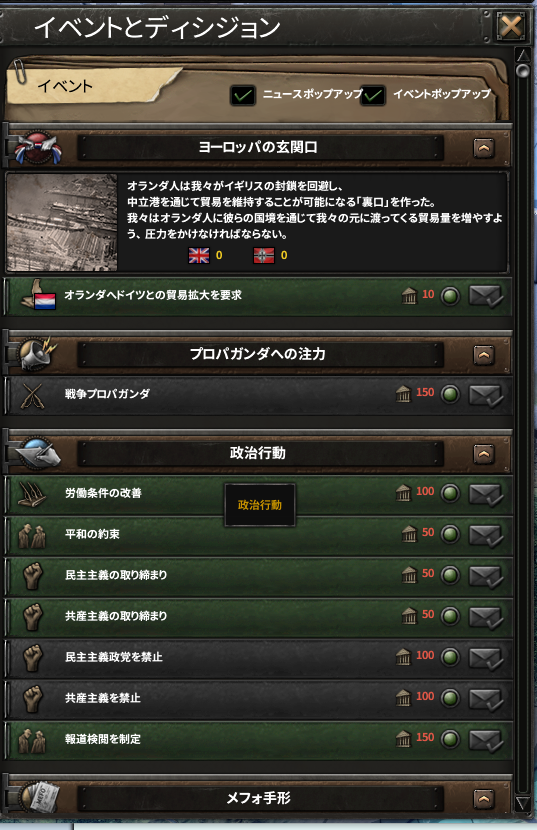Collapse the ヨーロッパの玄関口 section
Image resolution: width=537 pixels, height=830 pixels.
[484, 148]
